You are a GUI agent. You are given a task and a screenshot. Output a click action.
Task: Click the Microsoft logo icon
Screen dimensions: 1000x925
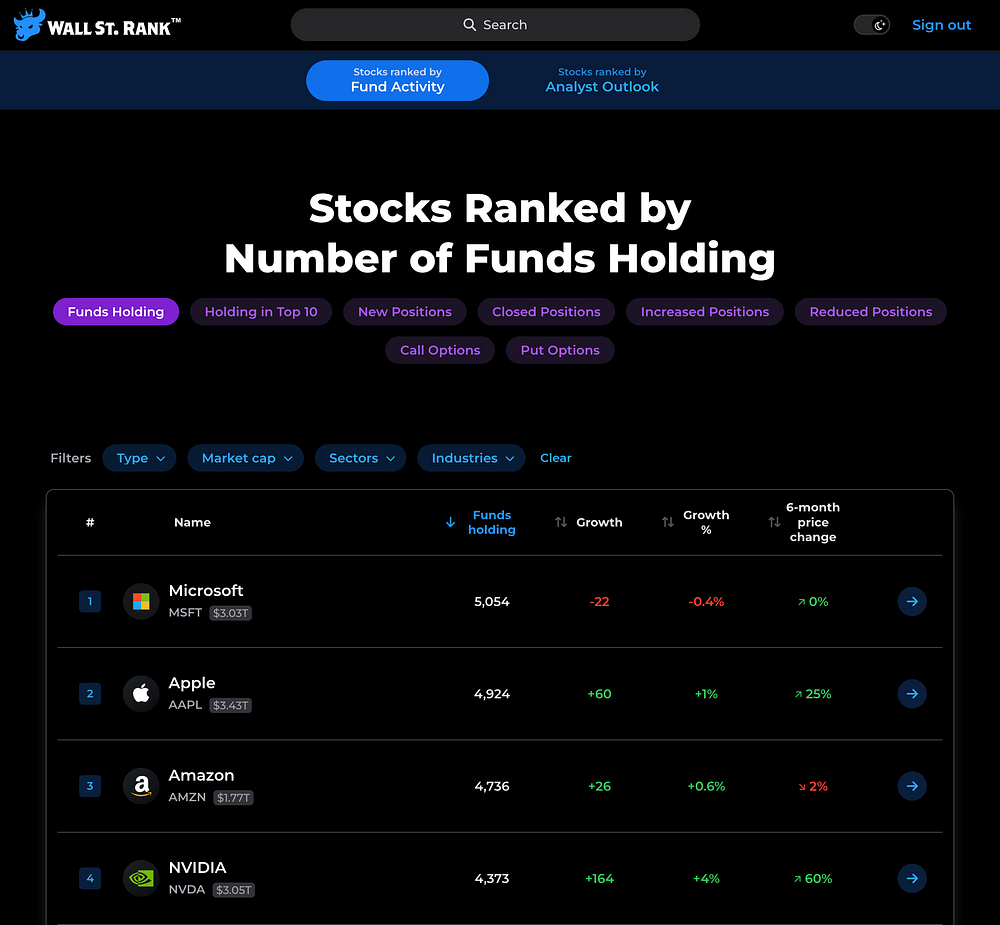pyautogui.click(x=141, y=602)
